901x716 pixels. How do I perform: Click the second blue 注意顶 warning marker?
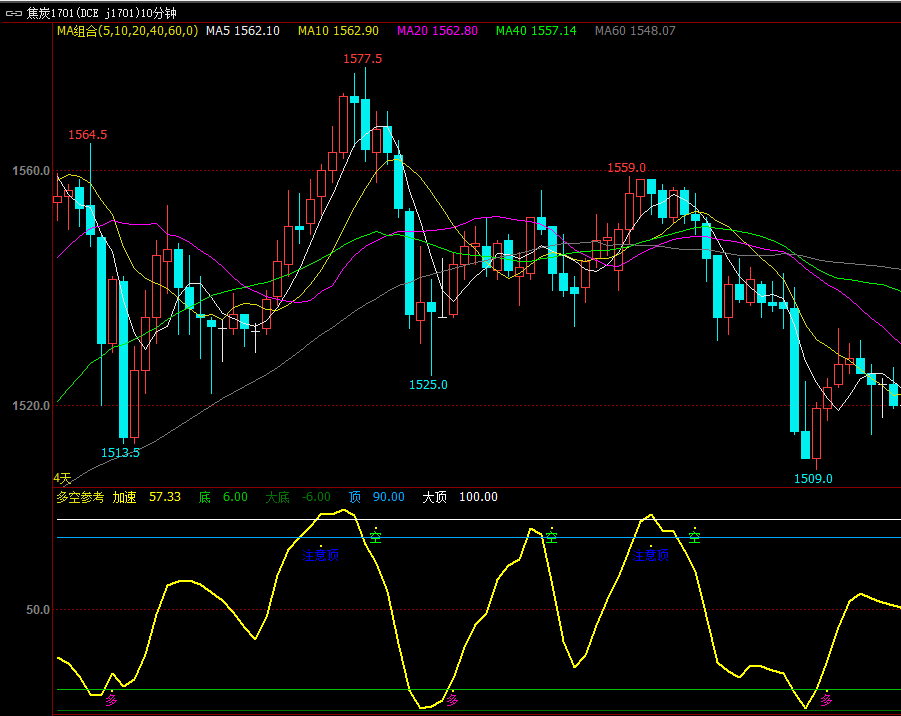651,555
